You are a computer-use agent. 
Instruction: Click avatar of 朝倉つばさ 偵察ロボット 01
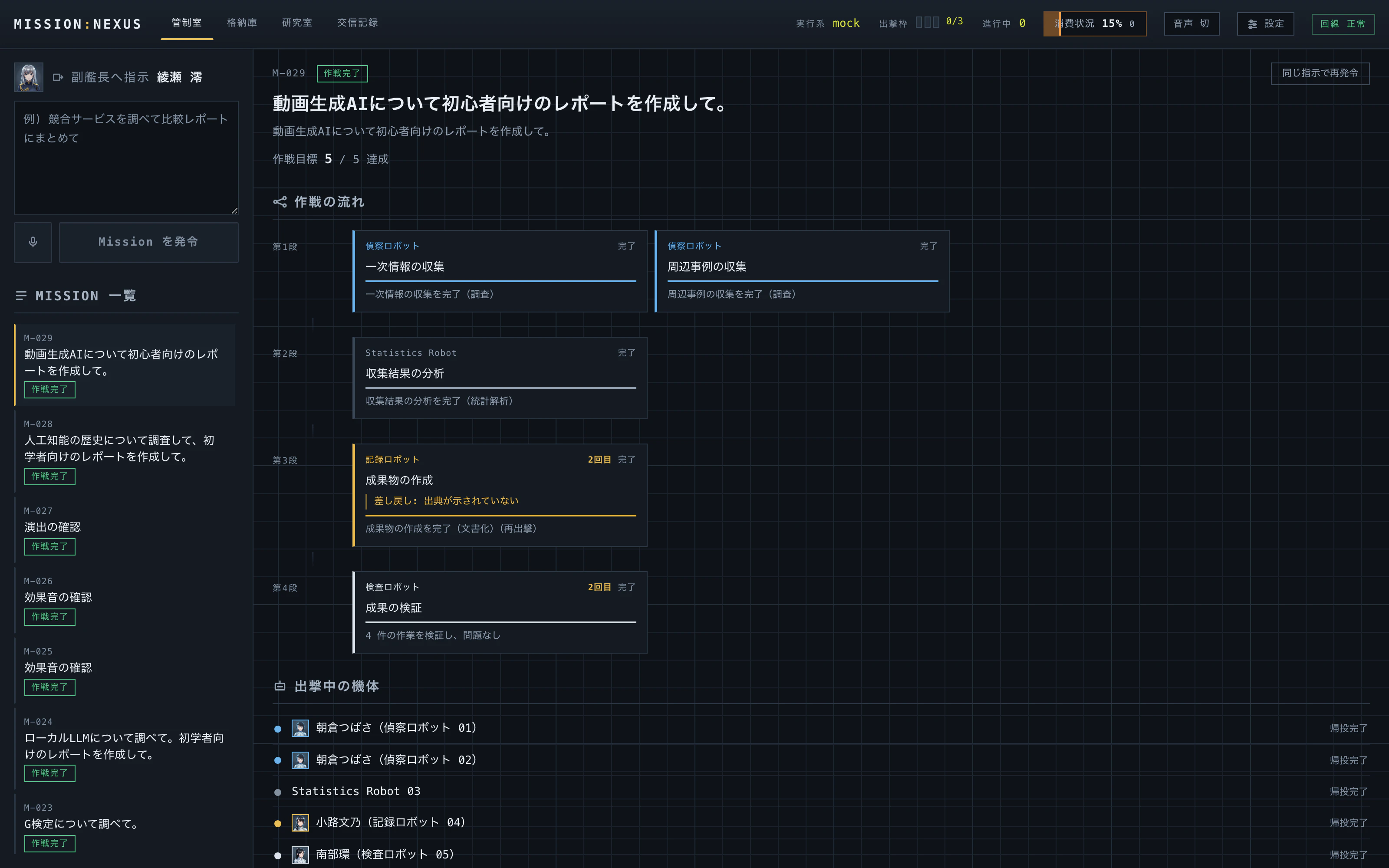pos(300,728)
